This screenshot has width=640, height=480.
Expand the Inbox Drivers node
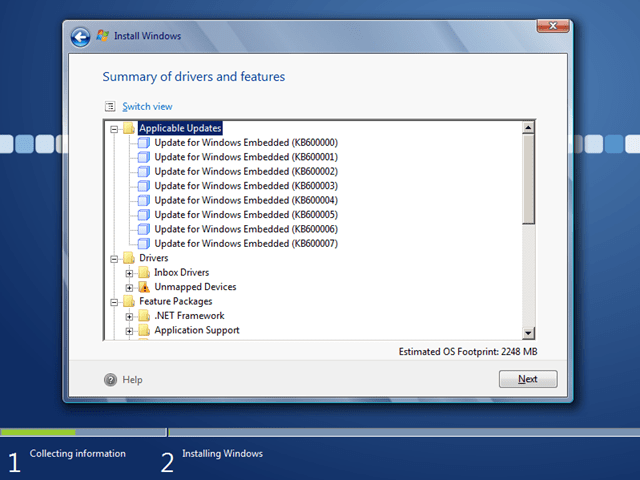[129, 273]
